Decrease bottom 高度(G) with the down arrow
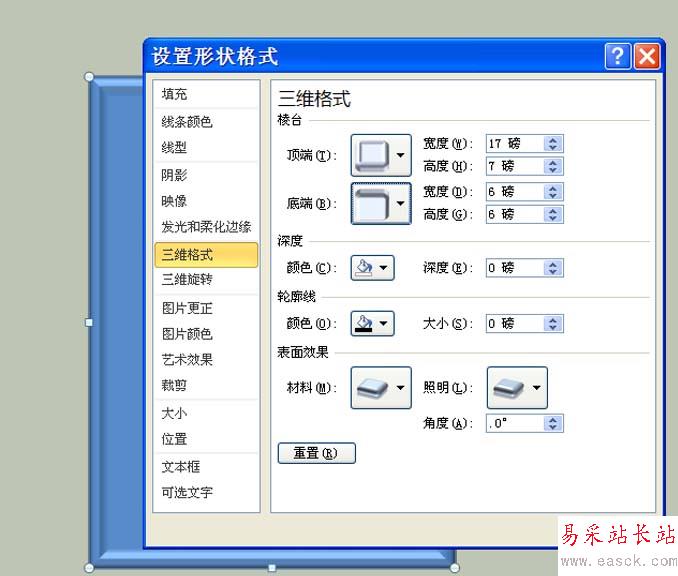 pos(553,218)
